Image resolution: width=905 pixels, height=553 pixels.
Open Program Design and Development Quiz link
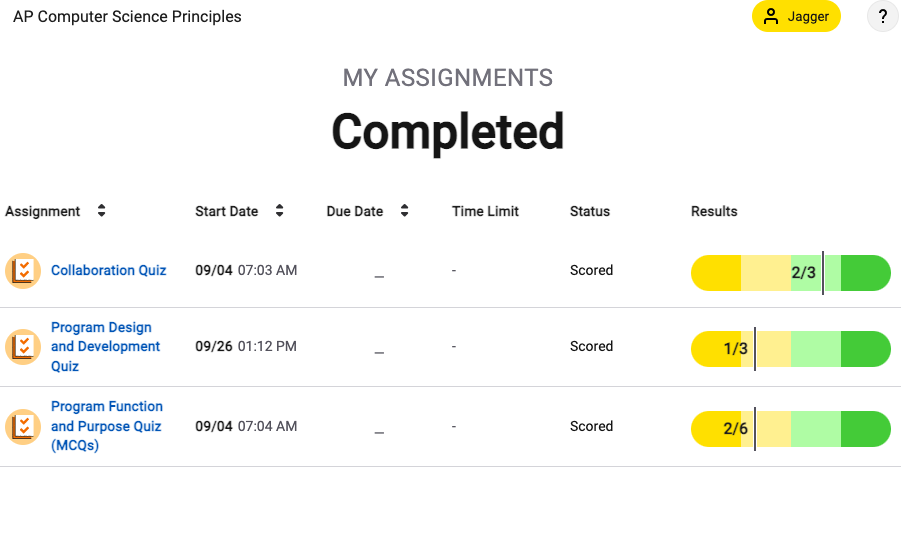(106, 346)
